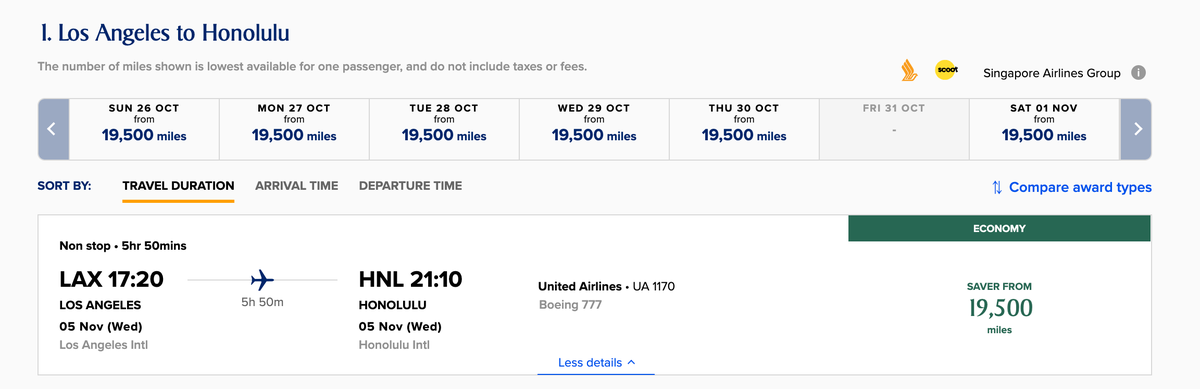The image size is (1200, 389).
Task: Click the Economy column header
Action: point(999,228)
